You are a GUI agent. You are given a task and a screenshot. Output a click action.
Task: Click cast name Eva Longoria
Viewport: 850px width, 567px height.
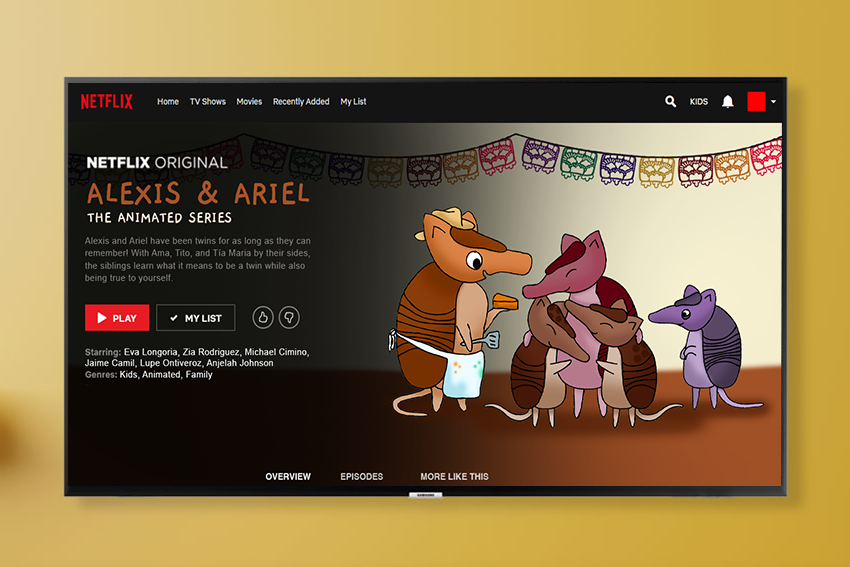point(151,352)
